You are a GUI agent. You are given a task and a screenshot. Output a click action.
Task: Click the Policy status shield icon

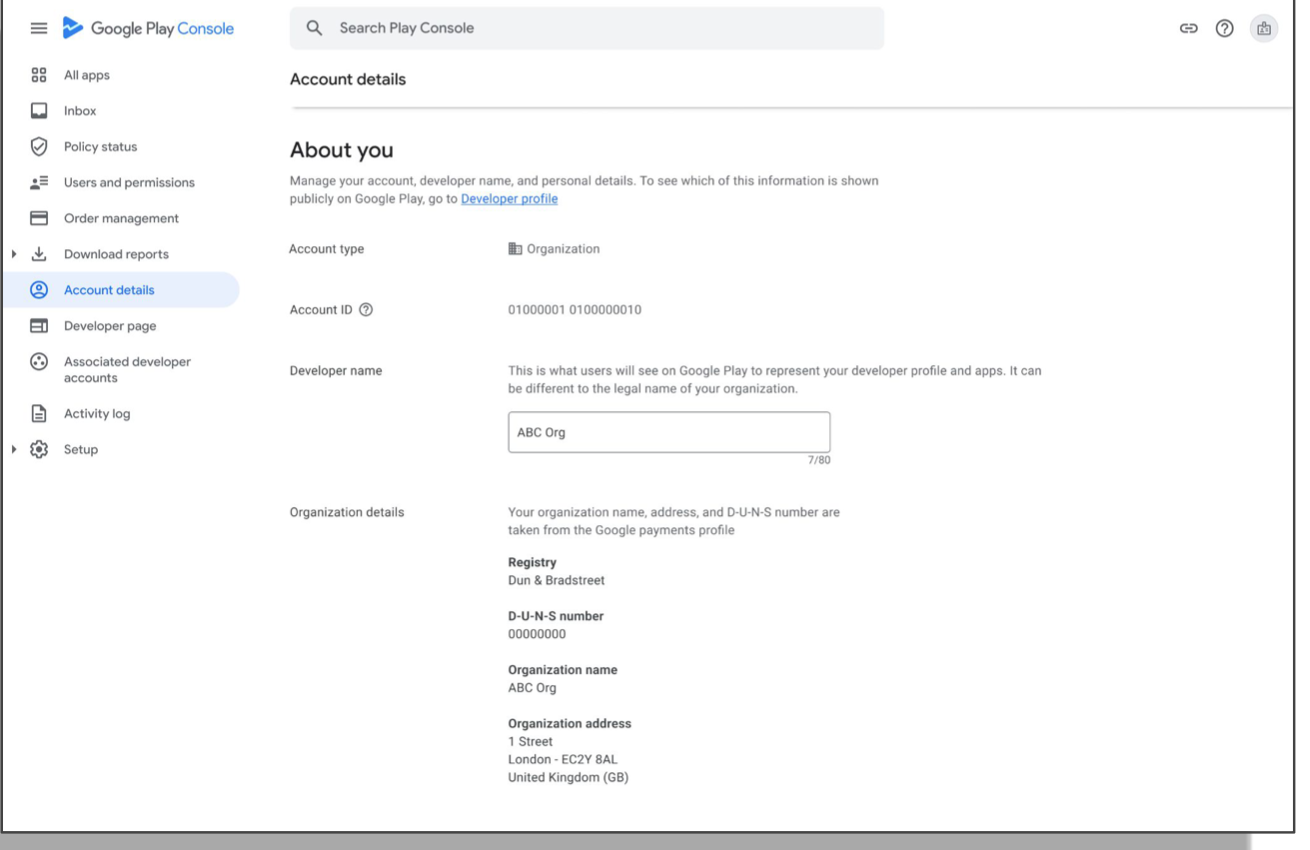39,147
